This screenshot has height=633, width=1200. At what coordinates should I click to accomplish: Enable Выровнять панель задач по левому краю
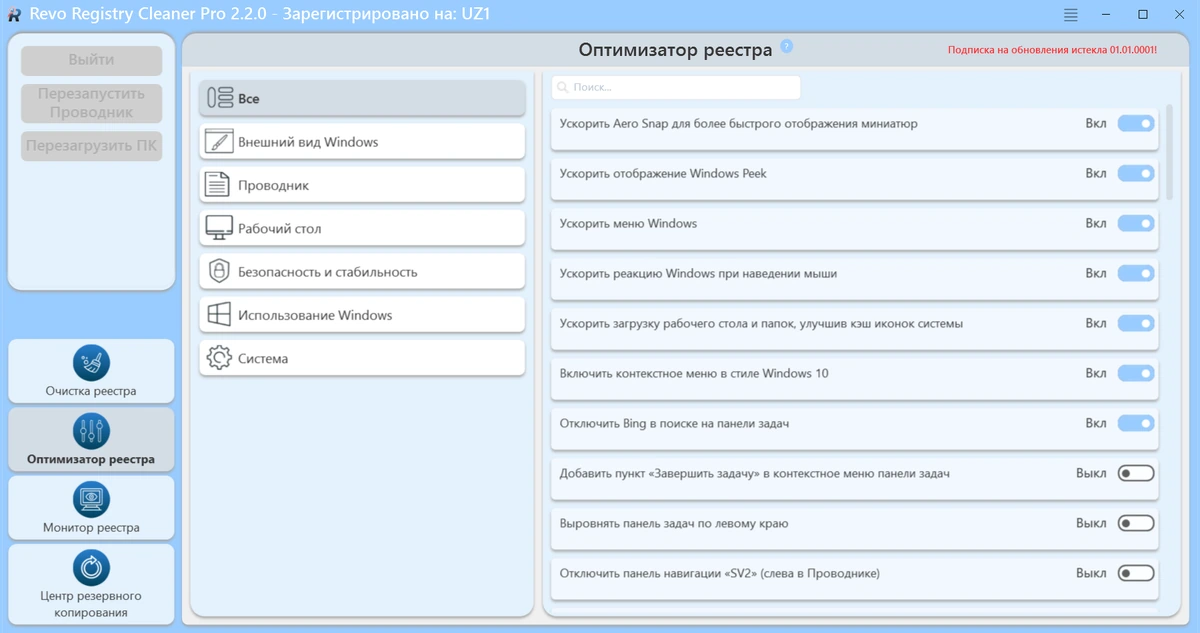coord(1136,523)
